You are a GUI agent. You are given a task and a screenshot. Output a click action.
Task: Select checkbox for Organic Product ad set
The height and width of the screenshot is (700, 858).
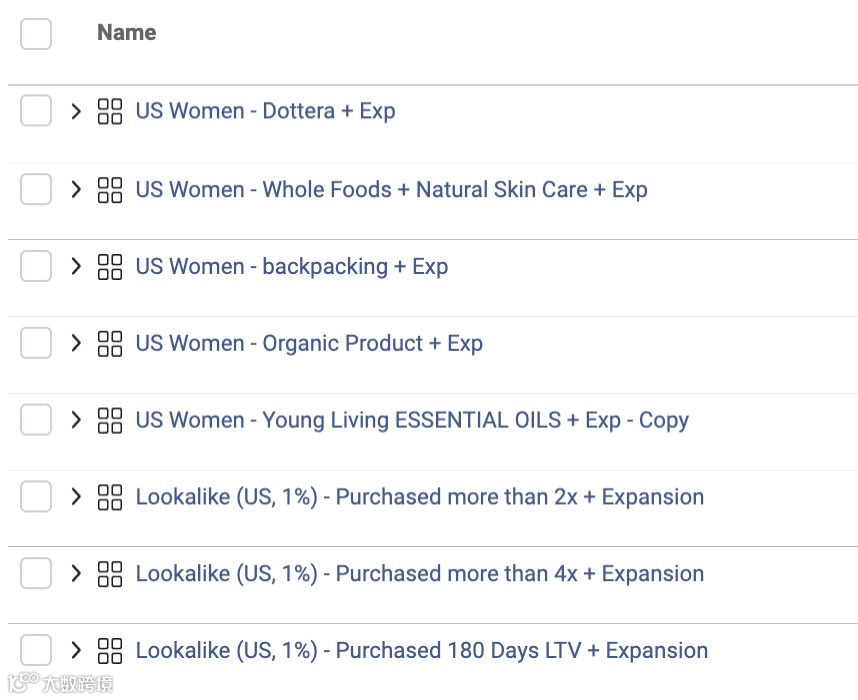tap(36, 344)
